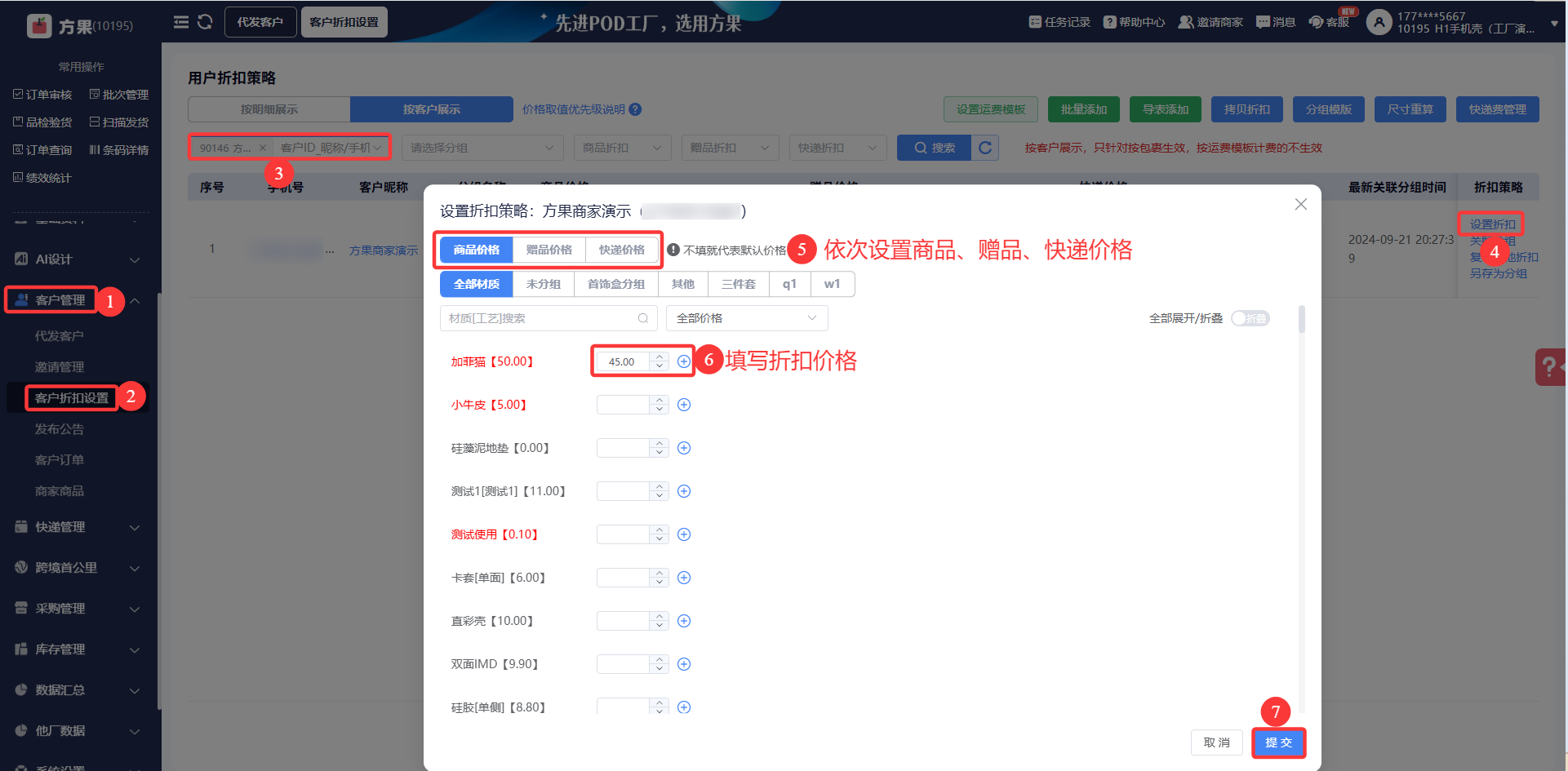
Task: Open 帮助中心 help center
Action: [1134, 22]
